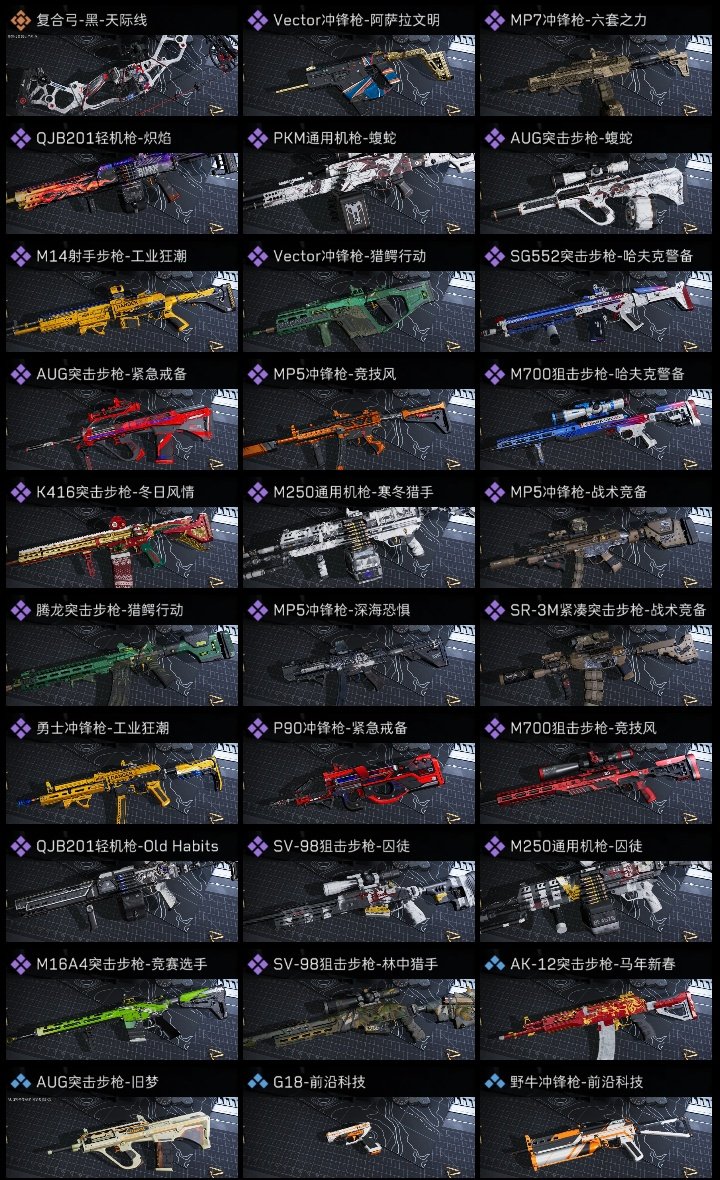This screenshot has width=720, height=1180.
Task: Select the PKM通用机枪-蝮蛇 skin thumbnail
Action: pyautogui.click(x=359, y=193)
